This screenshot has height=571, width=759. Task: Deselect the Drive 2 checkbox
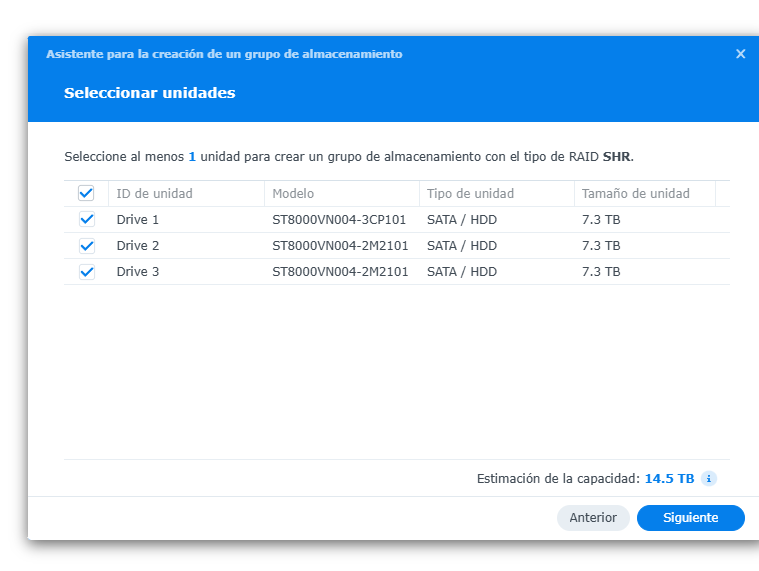click(86, 245)
